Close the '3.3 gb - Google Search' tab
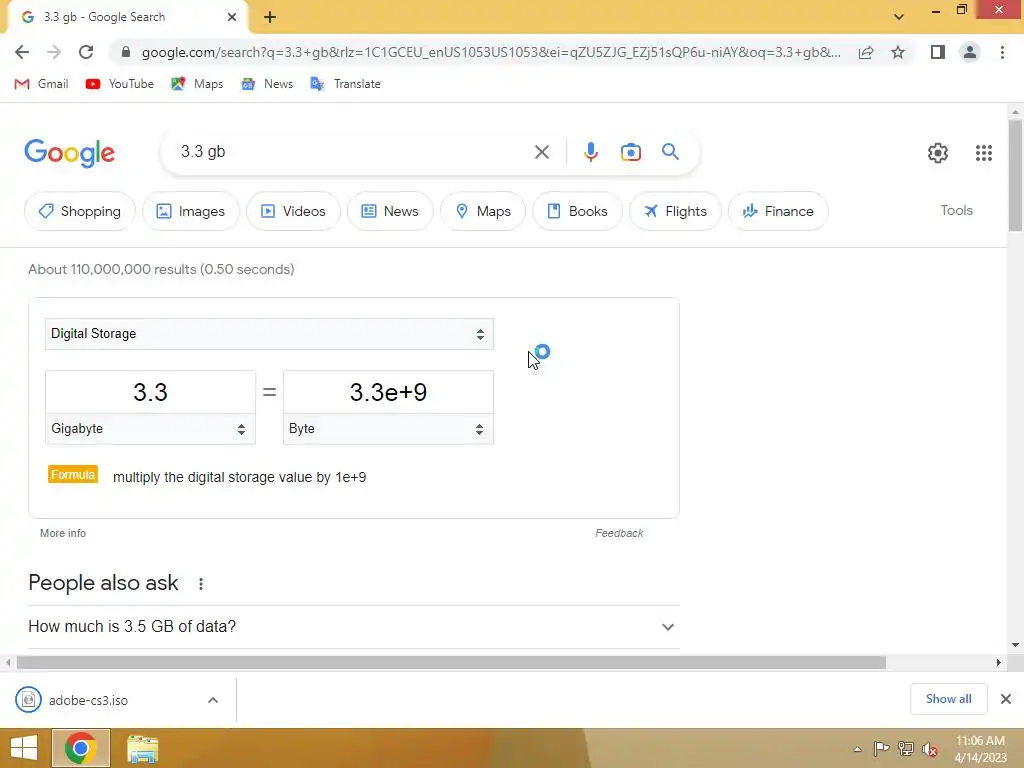The image size is (1024, 768). pyautogui.click(x=232, y=17)
